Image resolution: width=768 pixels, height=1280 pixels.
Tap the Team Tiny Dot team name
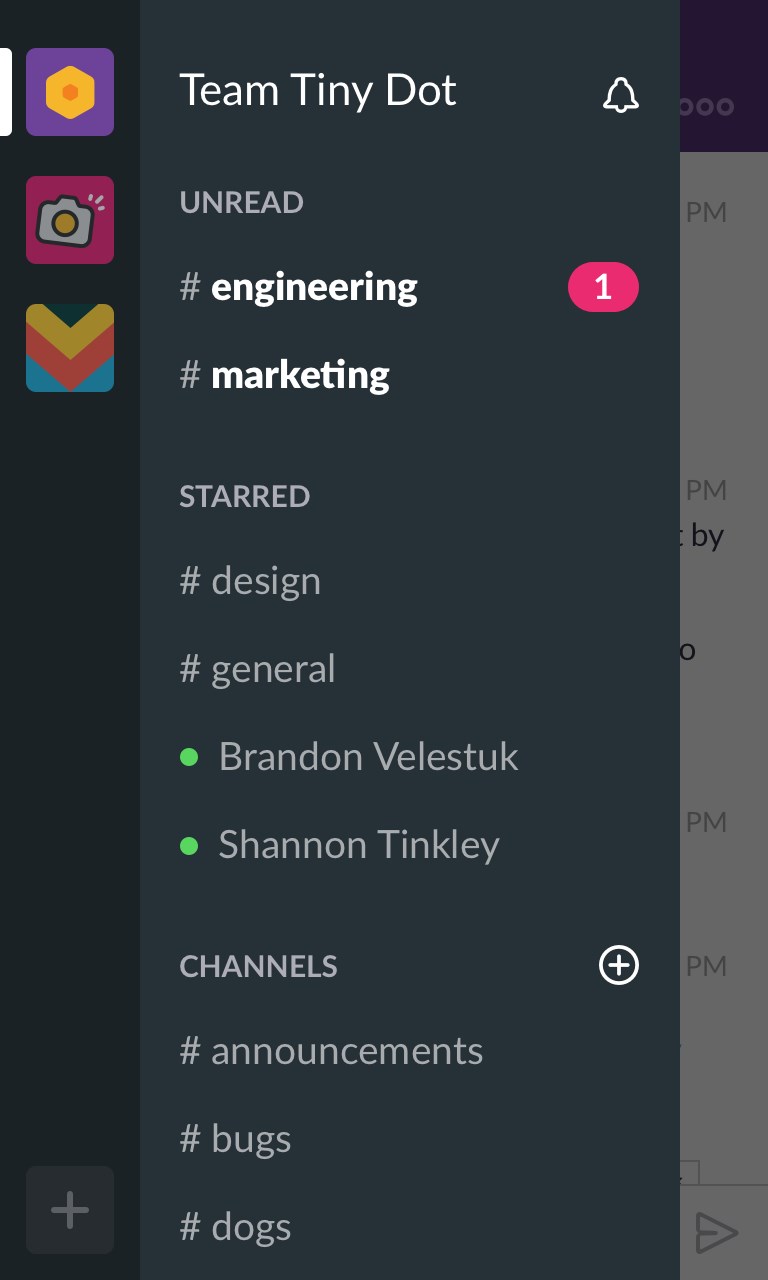click(318, 91)
